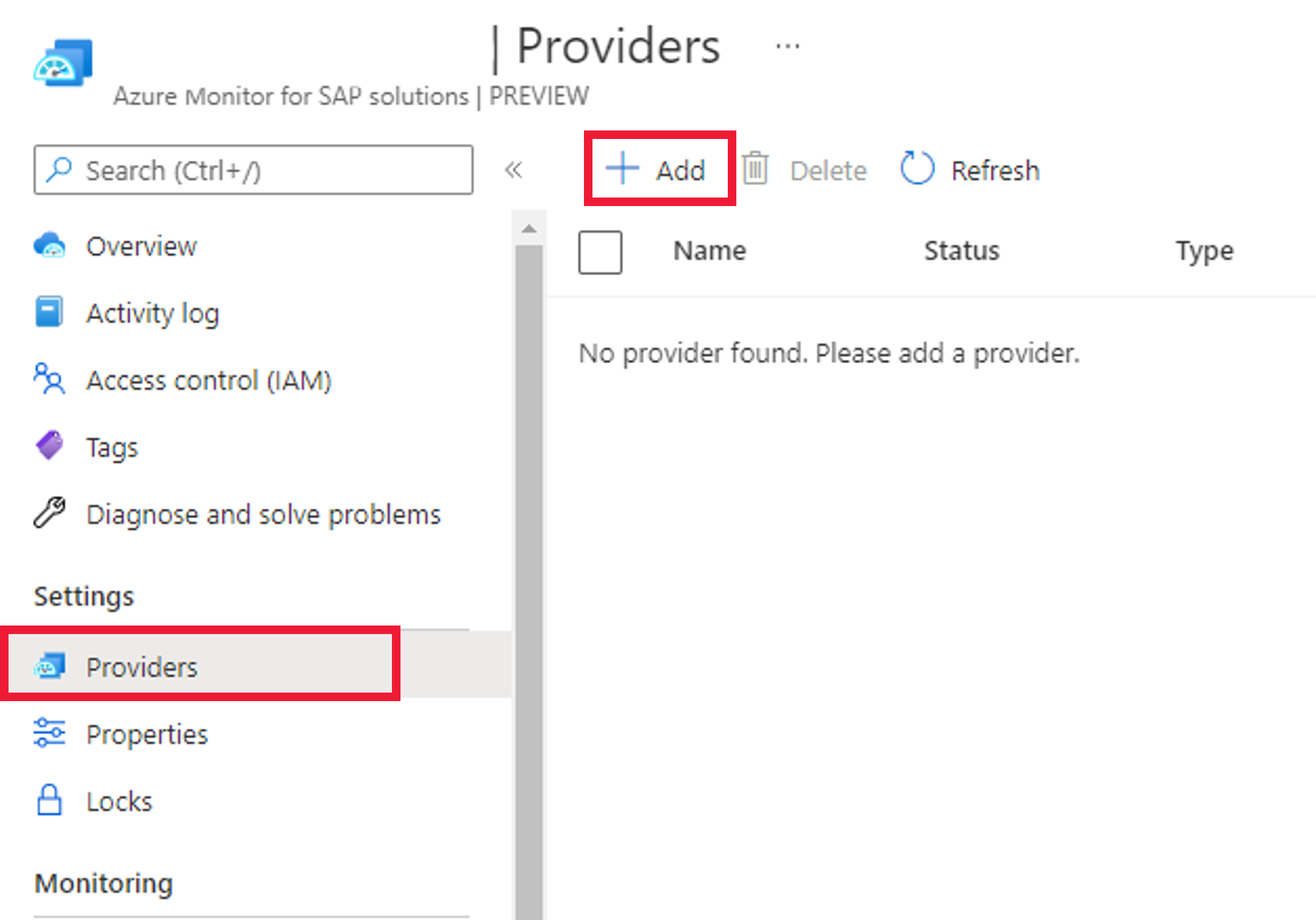1316x920 pixels.
Task: Click the Search Ctrl+/ input field
Action: 253,171
